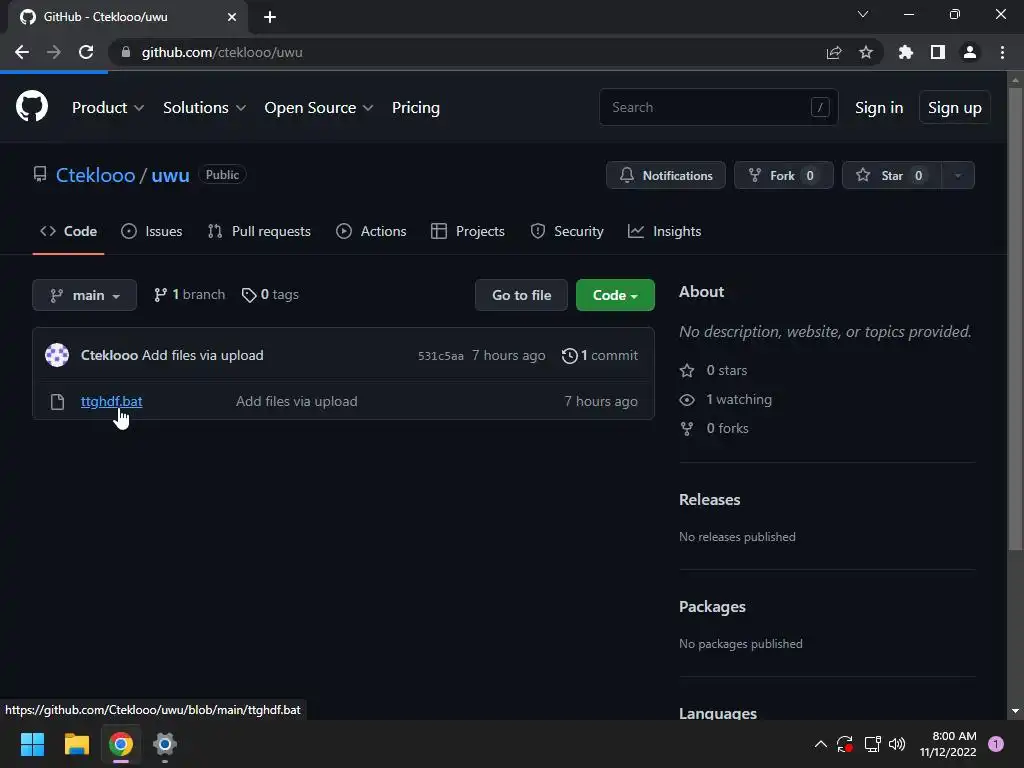This screenshot has width=1024, height=768.
Task: Expand the Solutions menu
Action: tap(204, 108)
